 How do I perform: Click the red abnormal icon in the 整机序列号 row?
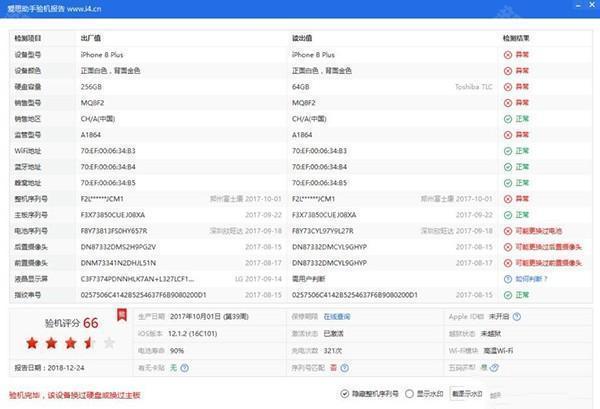coord(508,199)
